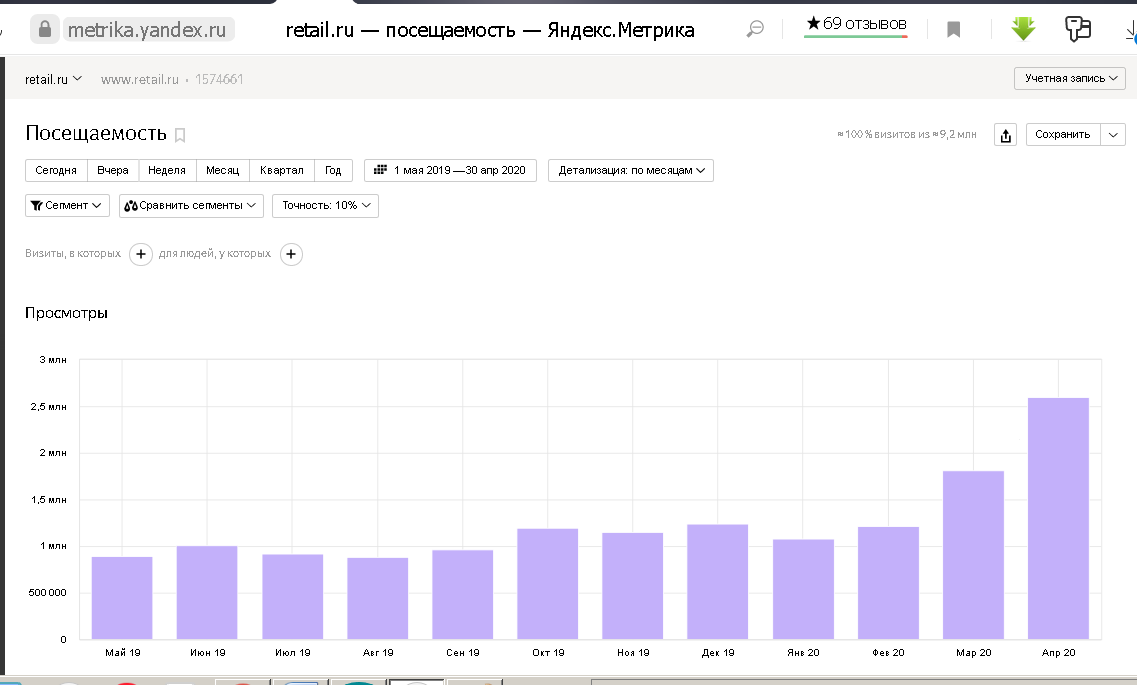The width and height of the screenshot is (1137, 685).
Task: Open the 69 отзывов site rating
Action: point(856,26)
